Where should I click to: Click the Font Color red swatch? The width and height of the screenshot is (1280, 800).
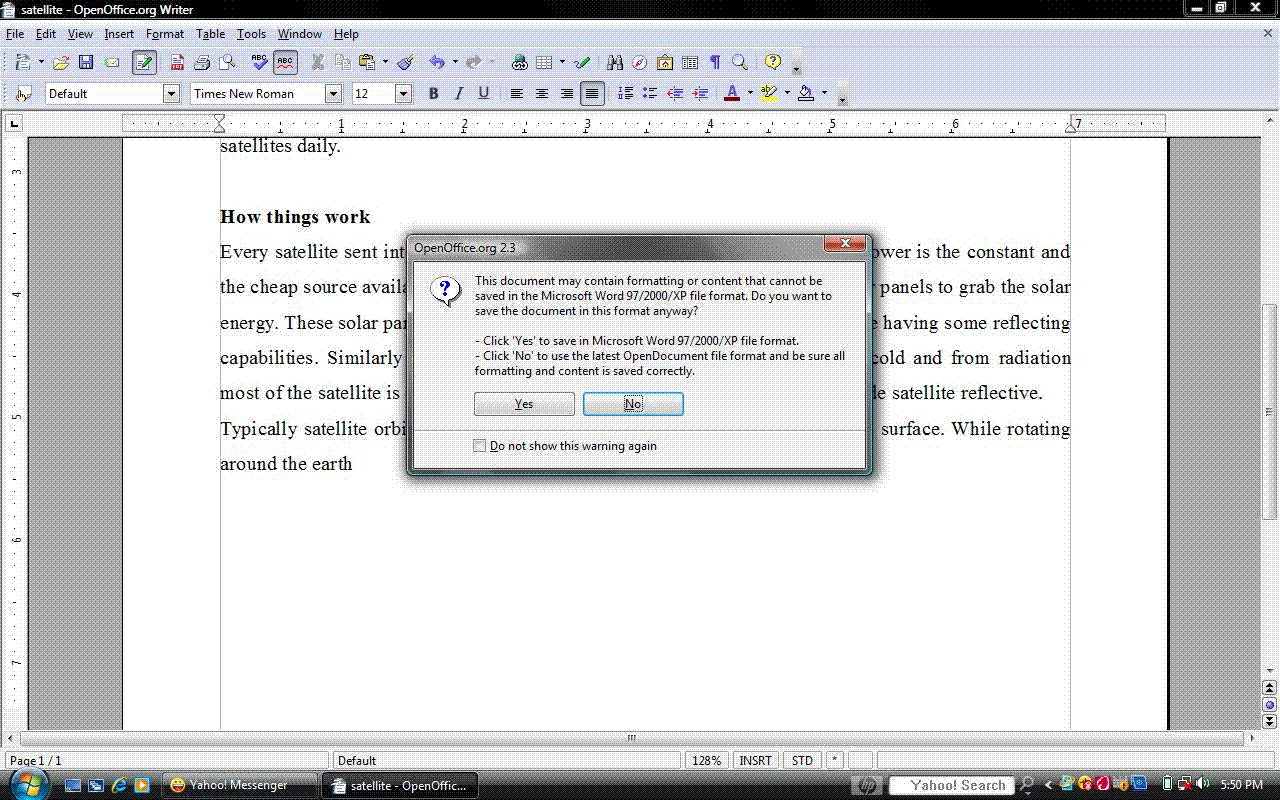click(731, 93)
